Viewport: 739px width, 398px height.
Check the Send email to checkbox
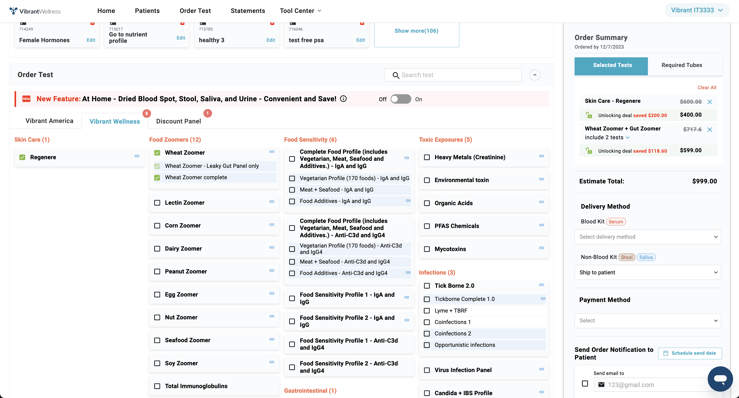[585, 384]
